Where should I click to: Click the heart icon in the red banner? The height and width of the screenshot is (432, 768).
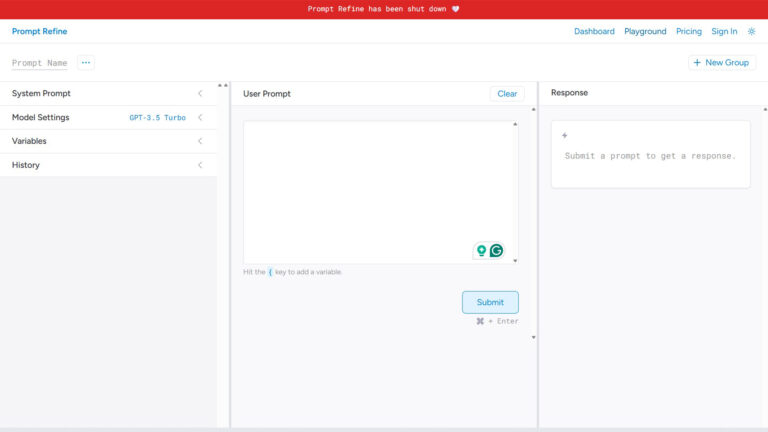click(x=456, y=9)
